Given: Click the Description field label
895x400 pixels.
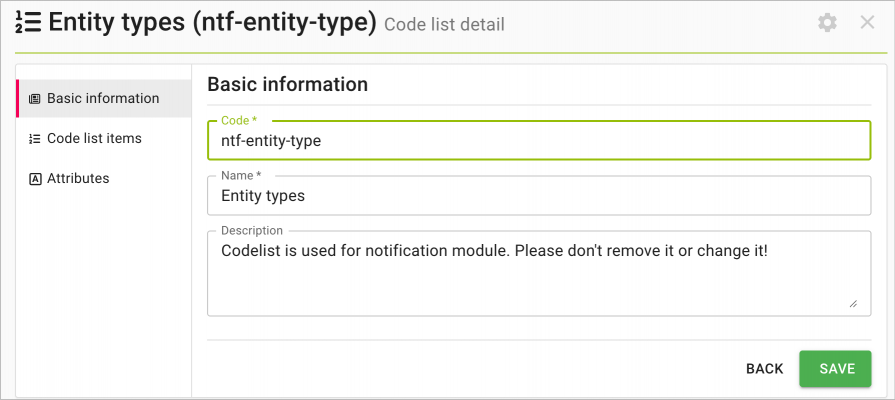Looking at the screenshot, I should [252, 231].
